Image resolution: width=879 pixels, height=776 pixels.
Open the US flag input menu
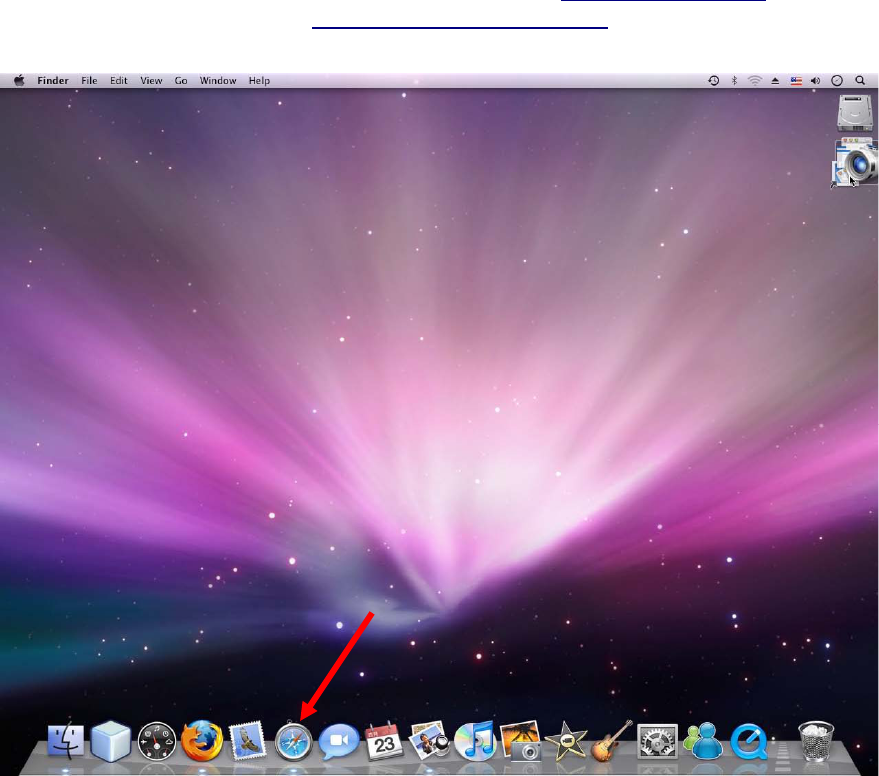point(796,81)
